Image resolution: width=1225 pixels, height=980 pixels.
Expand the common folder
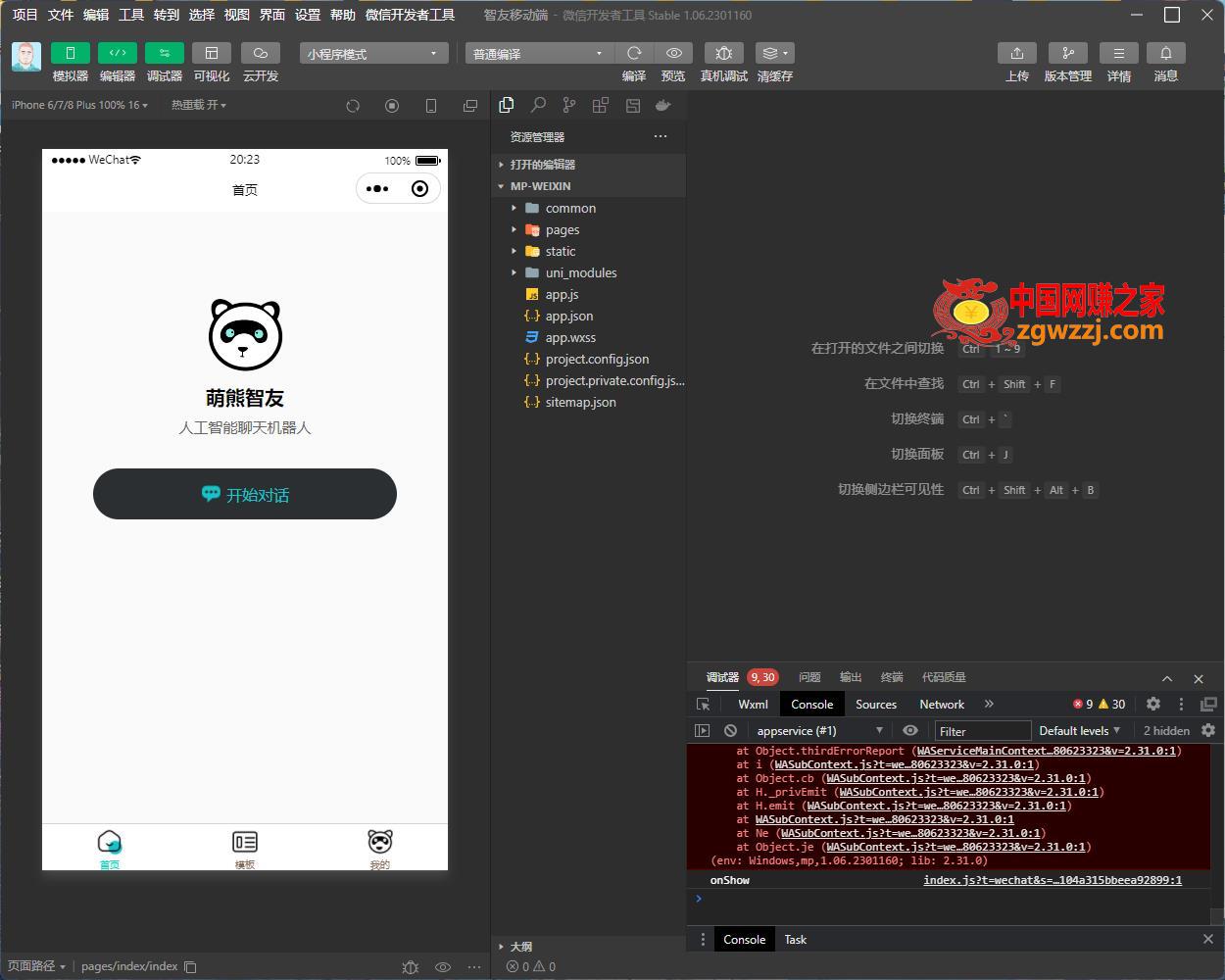[588, 208]
